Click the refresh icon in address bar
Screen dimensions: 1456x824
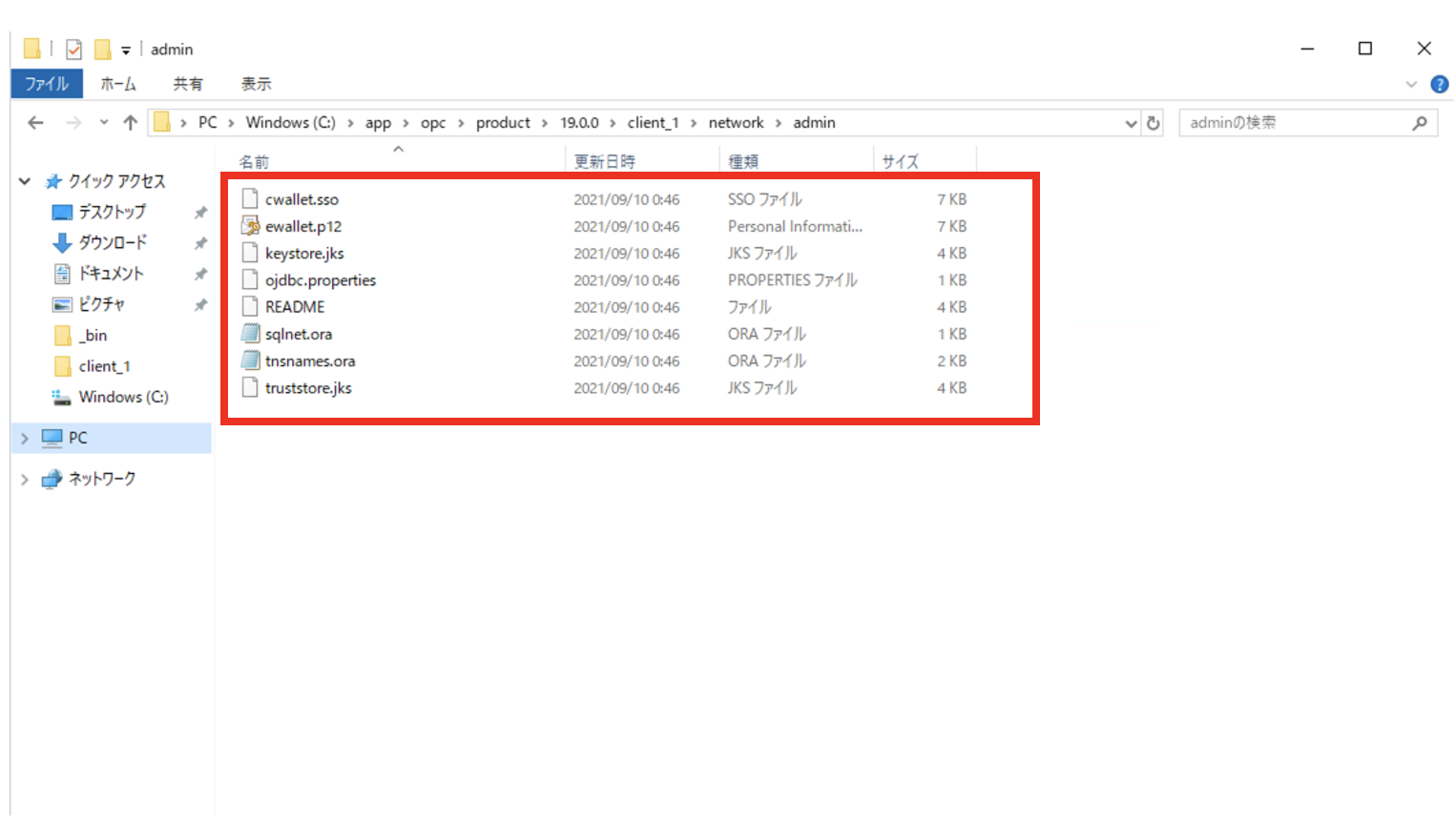pyautogui.click(x=1154, y=122)
